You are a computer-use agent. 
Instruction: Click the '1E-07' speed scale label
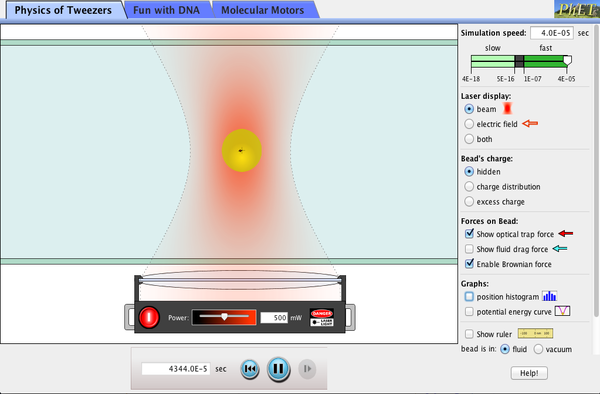coord(533,79)
